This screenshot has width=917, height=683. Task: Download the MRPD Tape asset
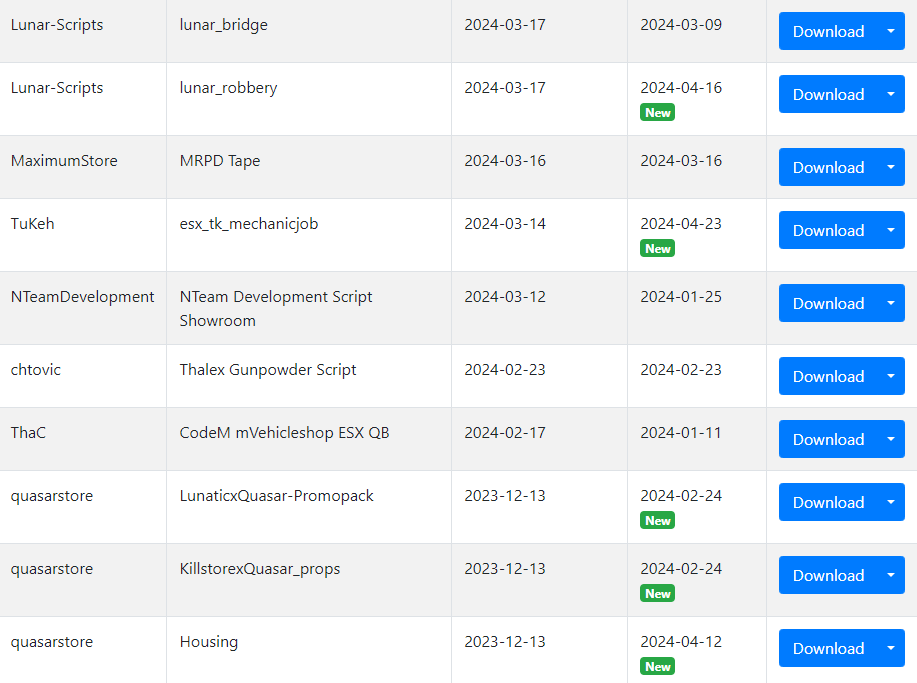point(828,167)
